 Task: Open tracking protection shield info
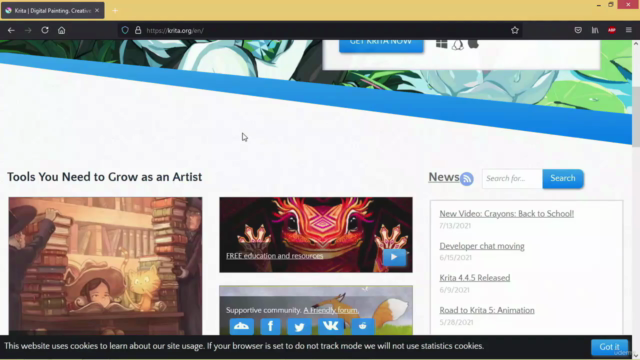click(125, 30)
